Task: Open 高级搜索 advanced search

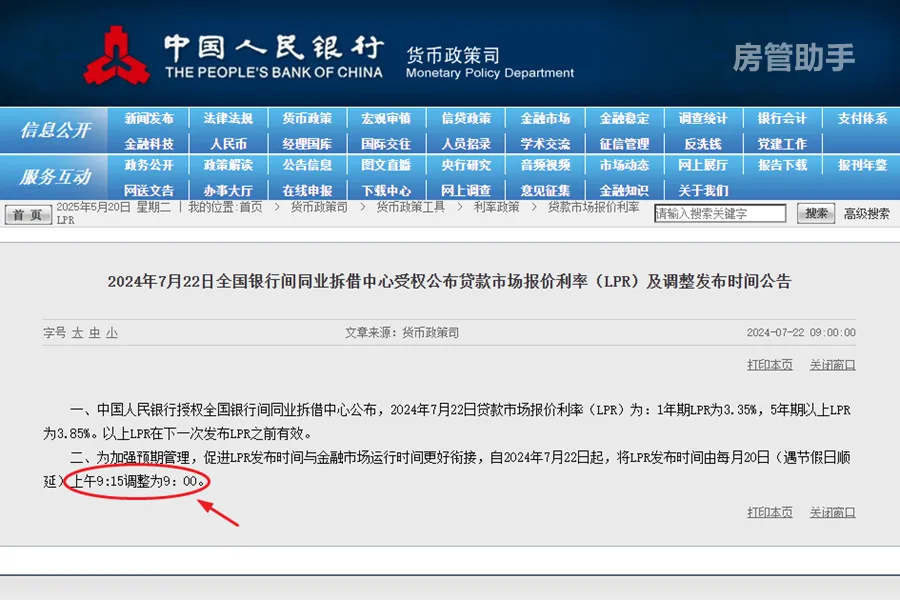Action: click(x=866, y=213)
